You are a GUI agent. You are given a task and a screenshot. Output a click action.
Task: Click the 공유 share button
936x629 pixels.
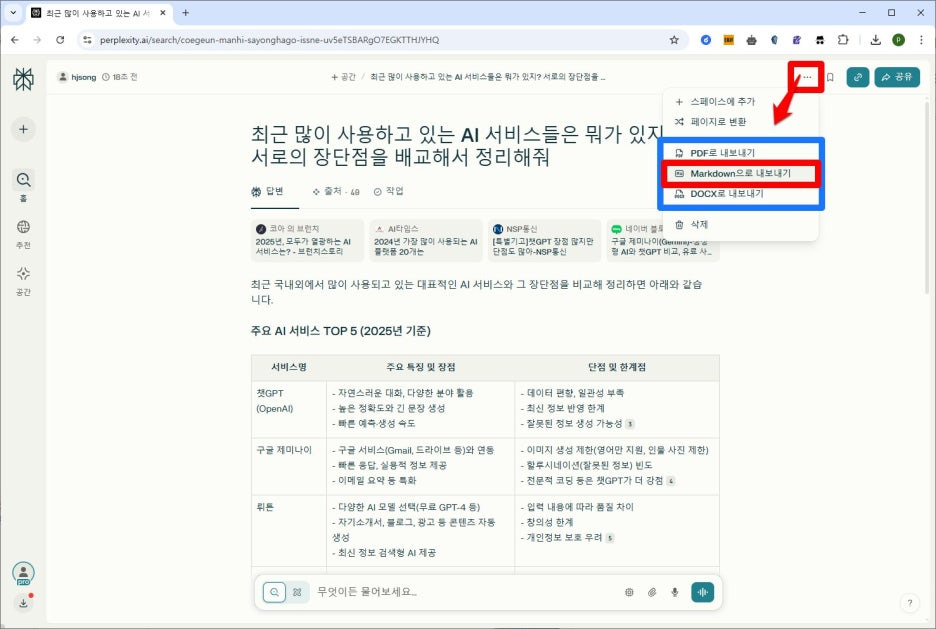pyautogui.click(x=897, y=77)
